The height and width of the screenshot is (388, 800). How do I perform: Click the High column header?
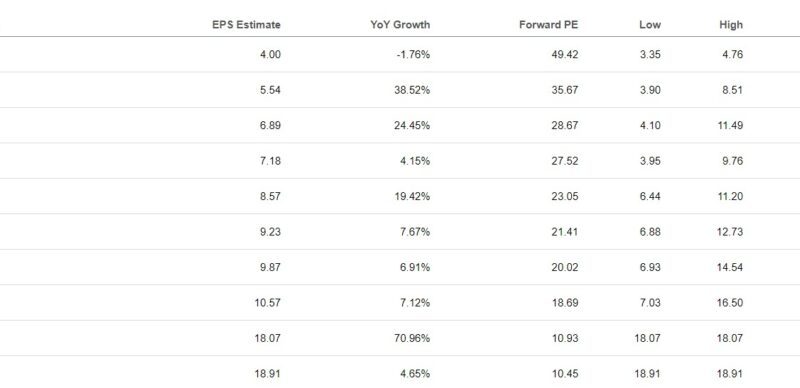[x=731, y=25]
